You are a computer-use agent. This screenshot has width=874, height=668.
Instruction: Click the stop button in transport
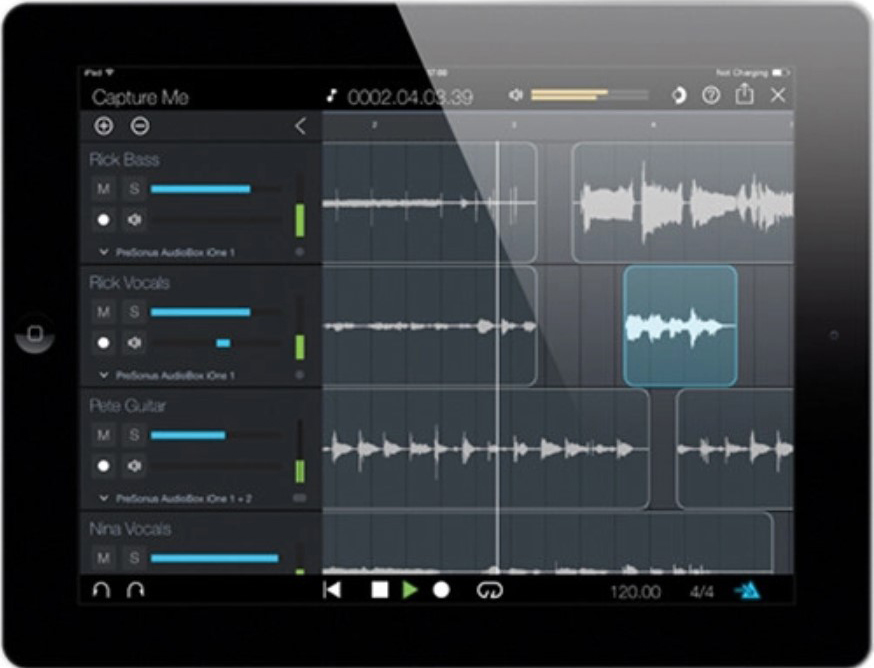pyautogui.click(x=380, y=590)
